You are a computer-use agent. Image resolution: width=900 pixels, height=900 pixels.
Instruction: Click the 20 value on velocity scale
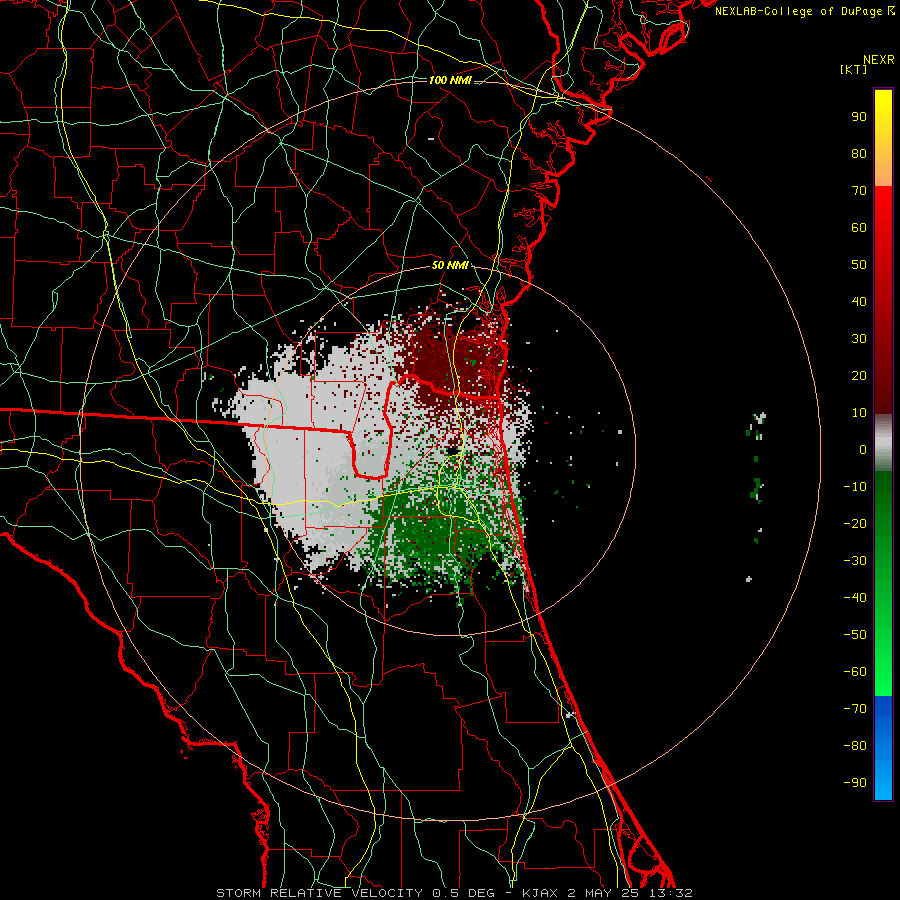click(859, 376)
